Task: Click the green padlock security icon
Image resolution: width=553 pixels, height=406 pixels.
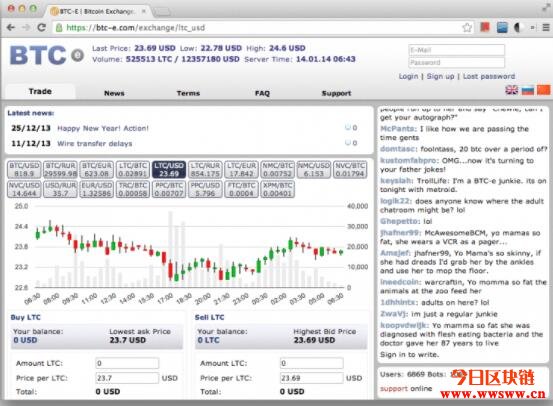Action: point(59,28)
